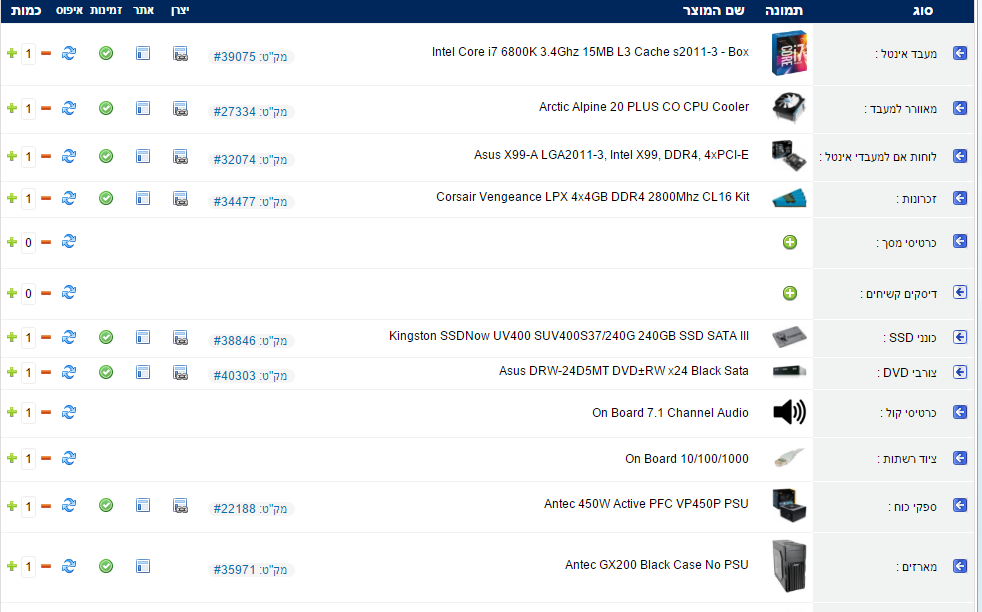Decrease quantity of Antec 450W PSU
The image size is (982, 612).
click(46, 506)
